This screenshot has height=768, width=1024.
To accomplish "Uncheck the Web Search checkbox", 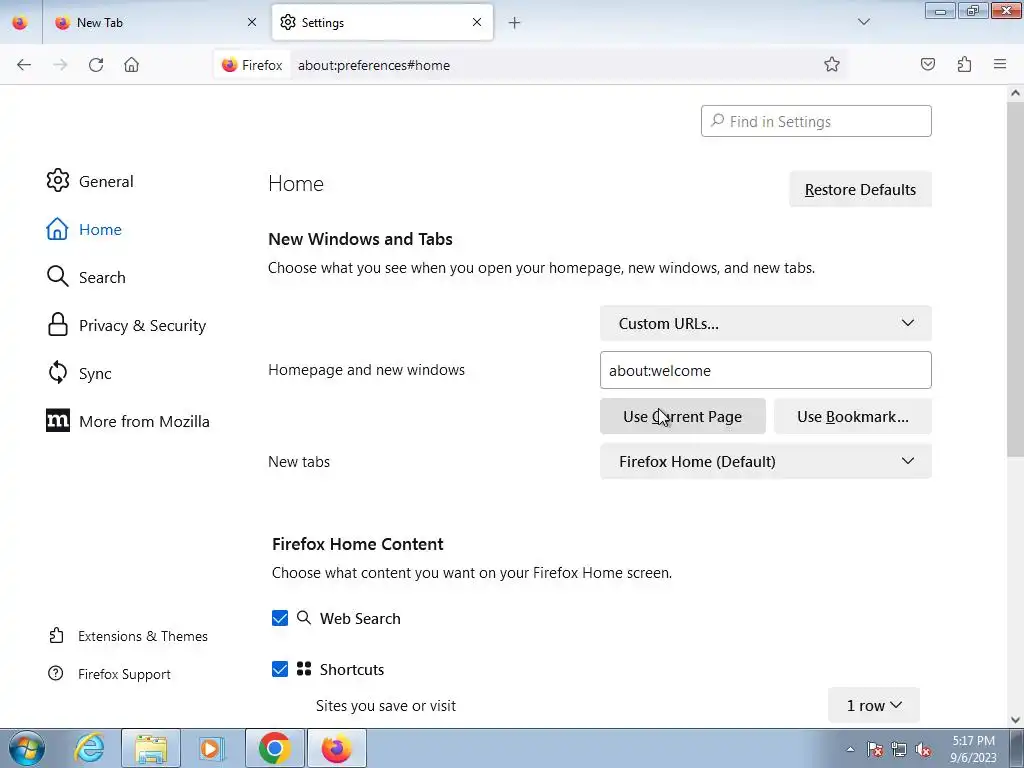I will click(280, 618).
